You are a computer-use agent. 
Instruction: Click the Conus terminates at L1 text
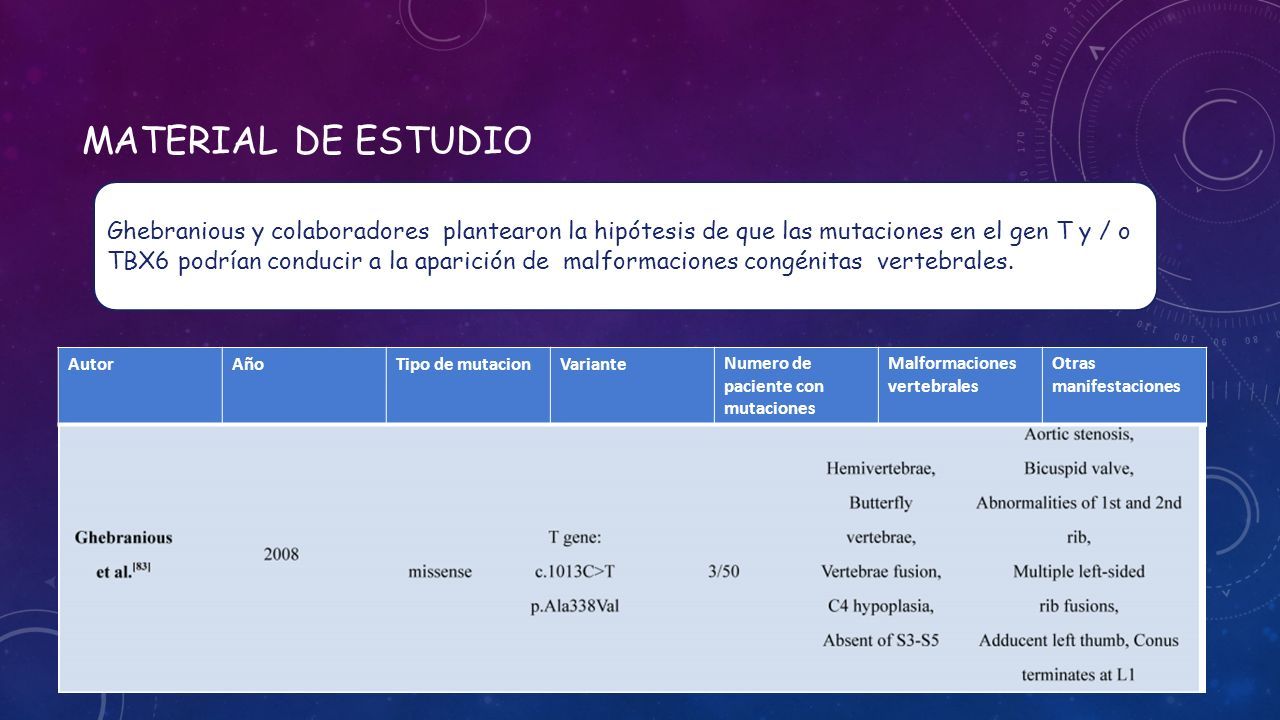(1100, 657)
